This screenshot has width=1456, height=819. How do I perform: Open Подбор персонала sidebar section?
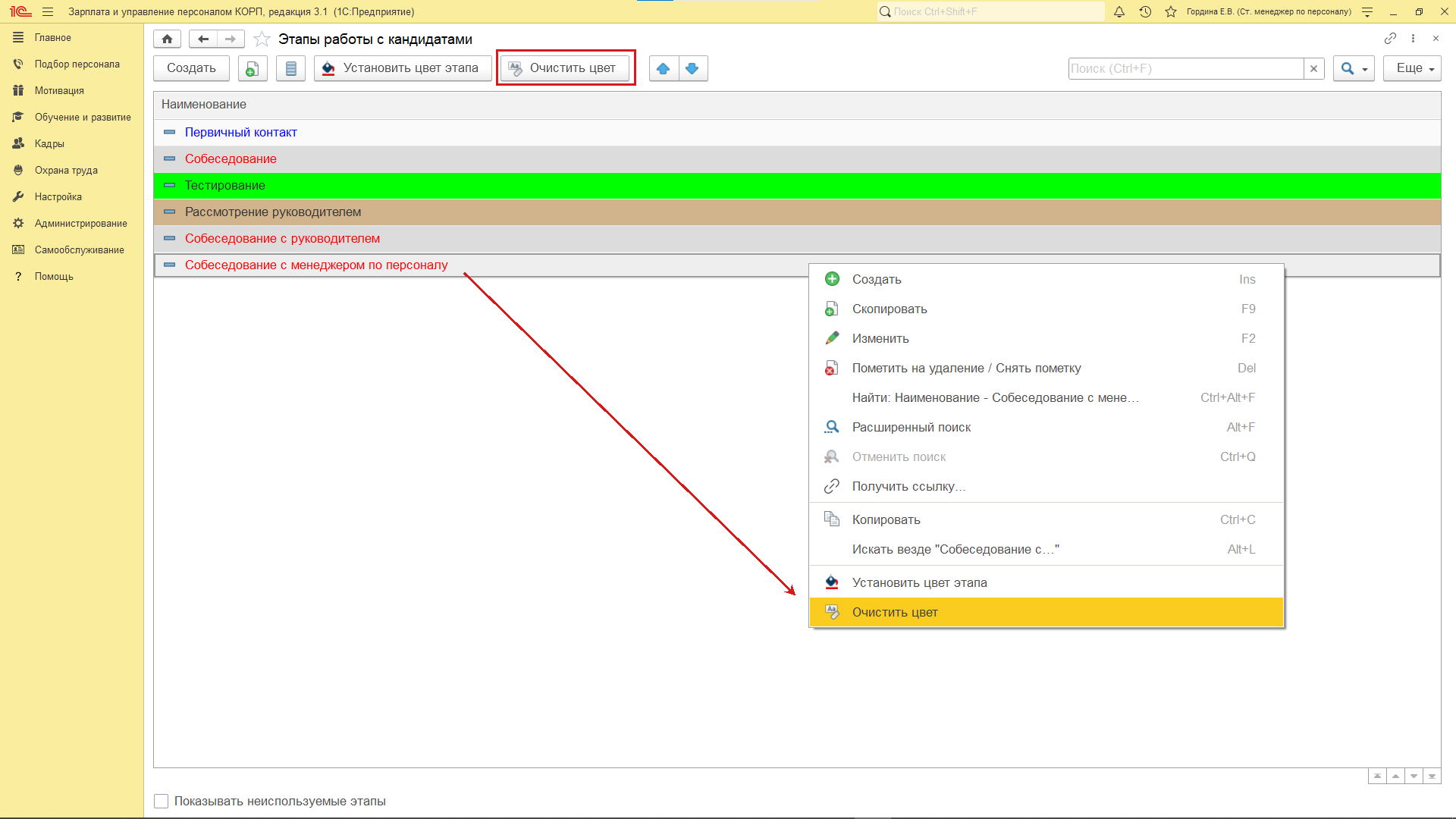click(77, 64)
